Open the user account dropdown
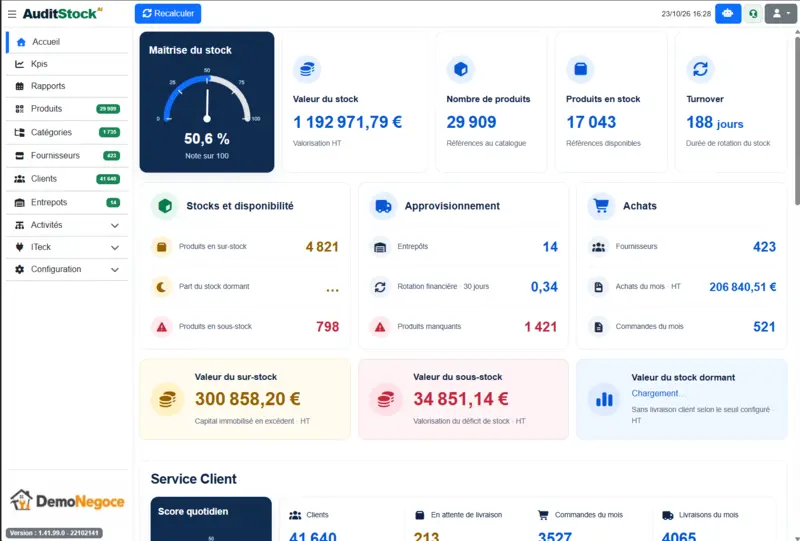The height and width of the screenshot is (541, 800). point(781,14)
